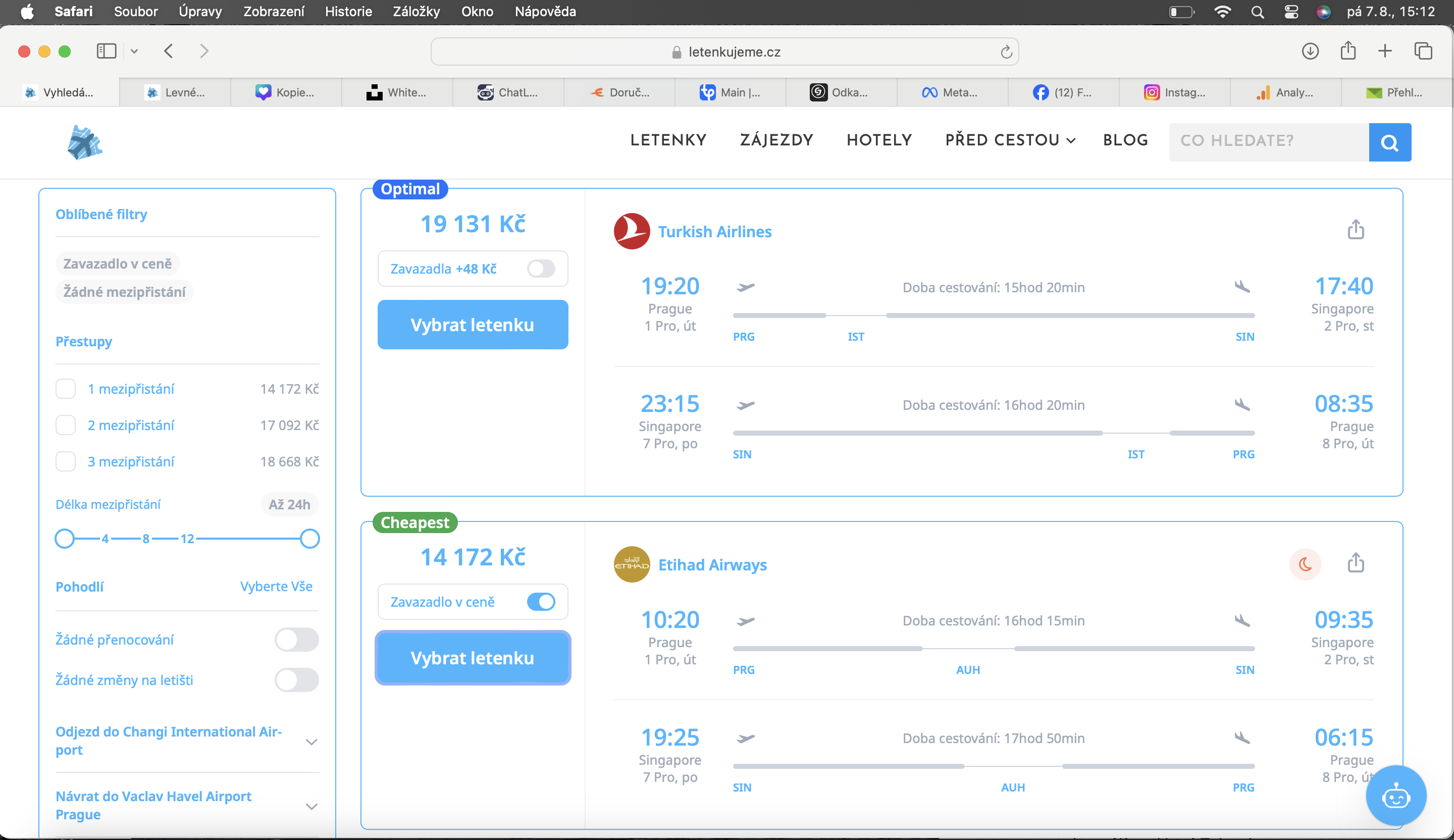Open Control Center in menu bar
This screenshot has width=1454, height=840.
pos(1291,12)
